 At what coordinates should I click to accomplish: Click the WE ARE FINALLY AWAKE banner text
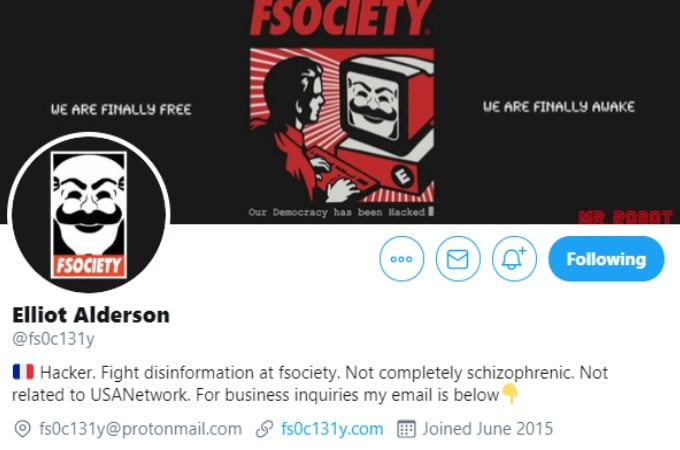[x=559, y=107]
